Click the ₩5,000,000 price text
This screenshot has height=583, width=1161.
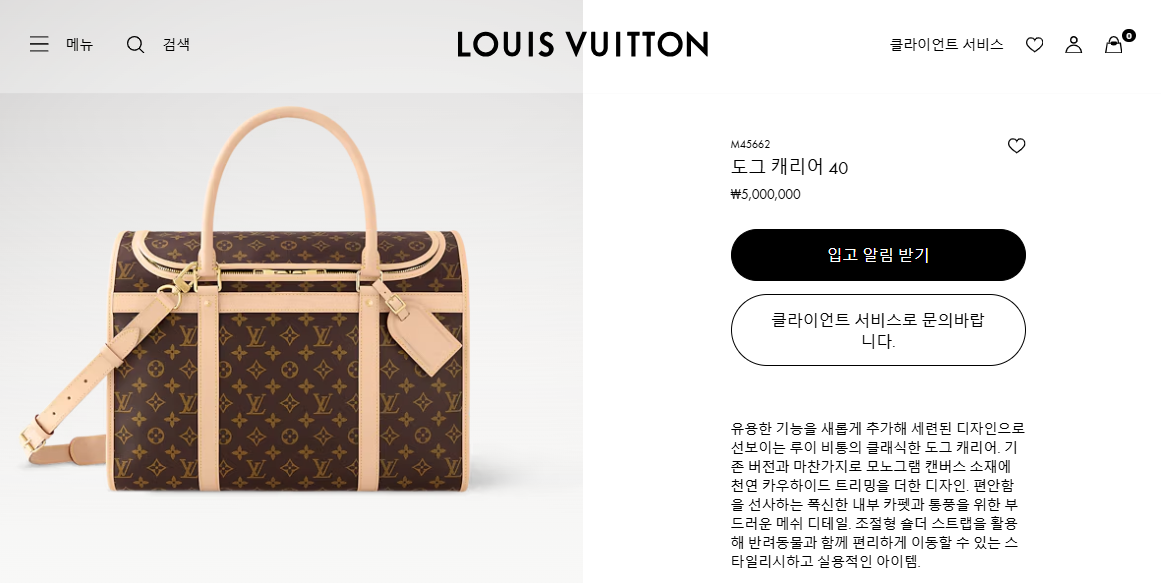click(x=766, y=194)
